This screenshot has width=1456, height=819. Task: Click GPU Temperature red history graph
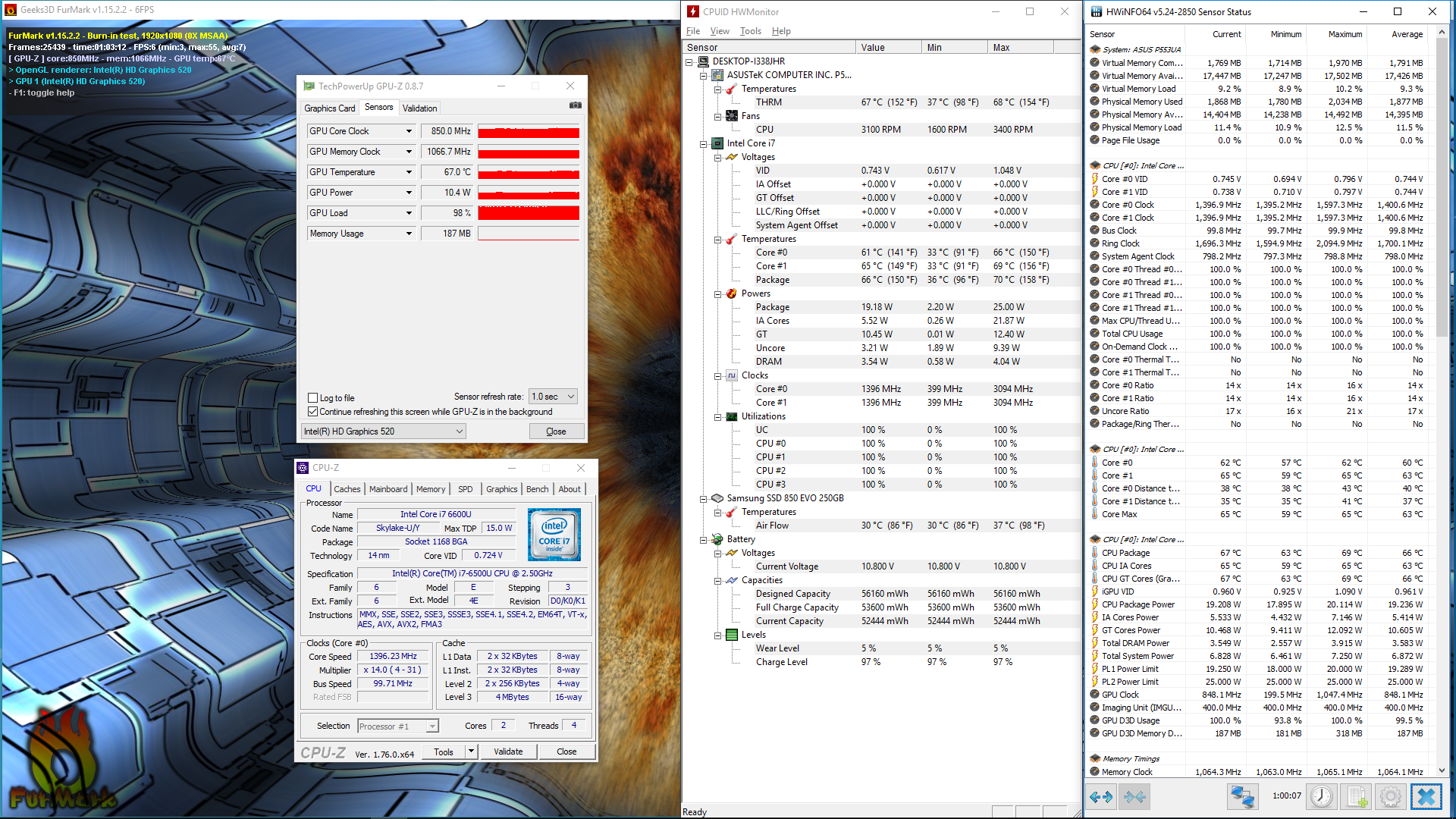529,172
